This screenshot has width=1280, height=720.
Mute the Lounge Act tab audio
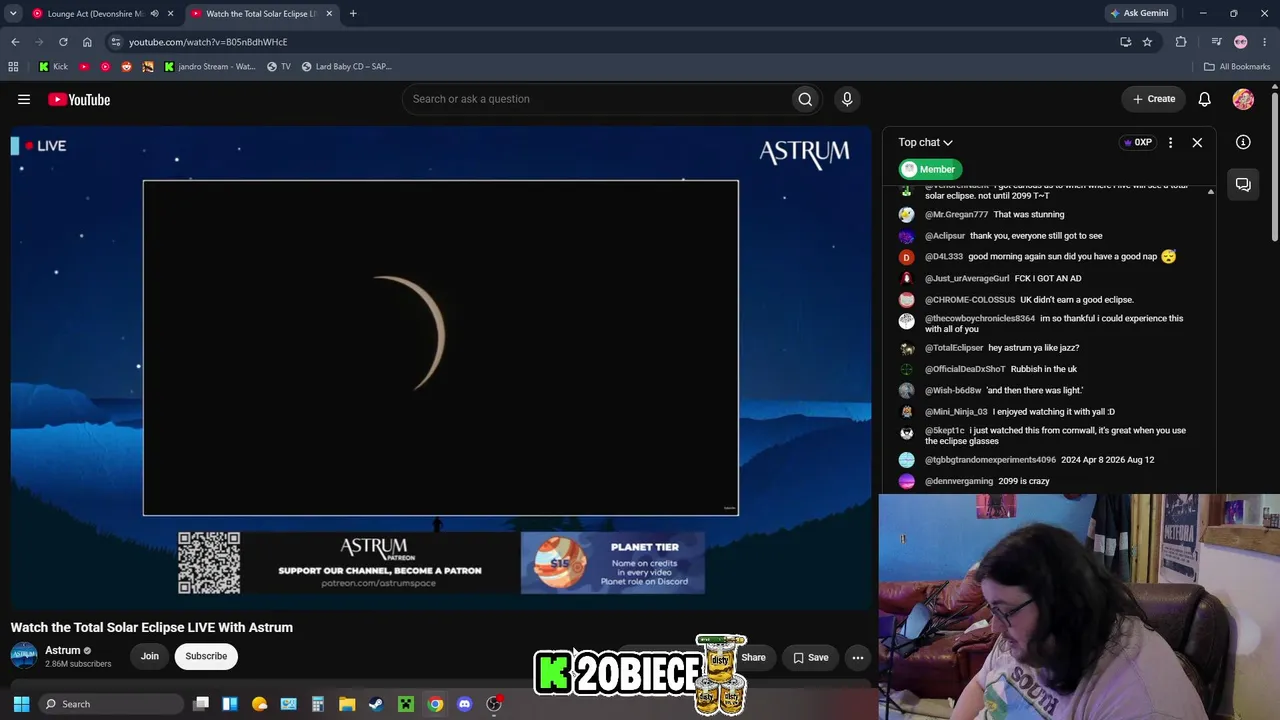(154, 14)
